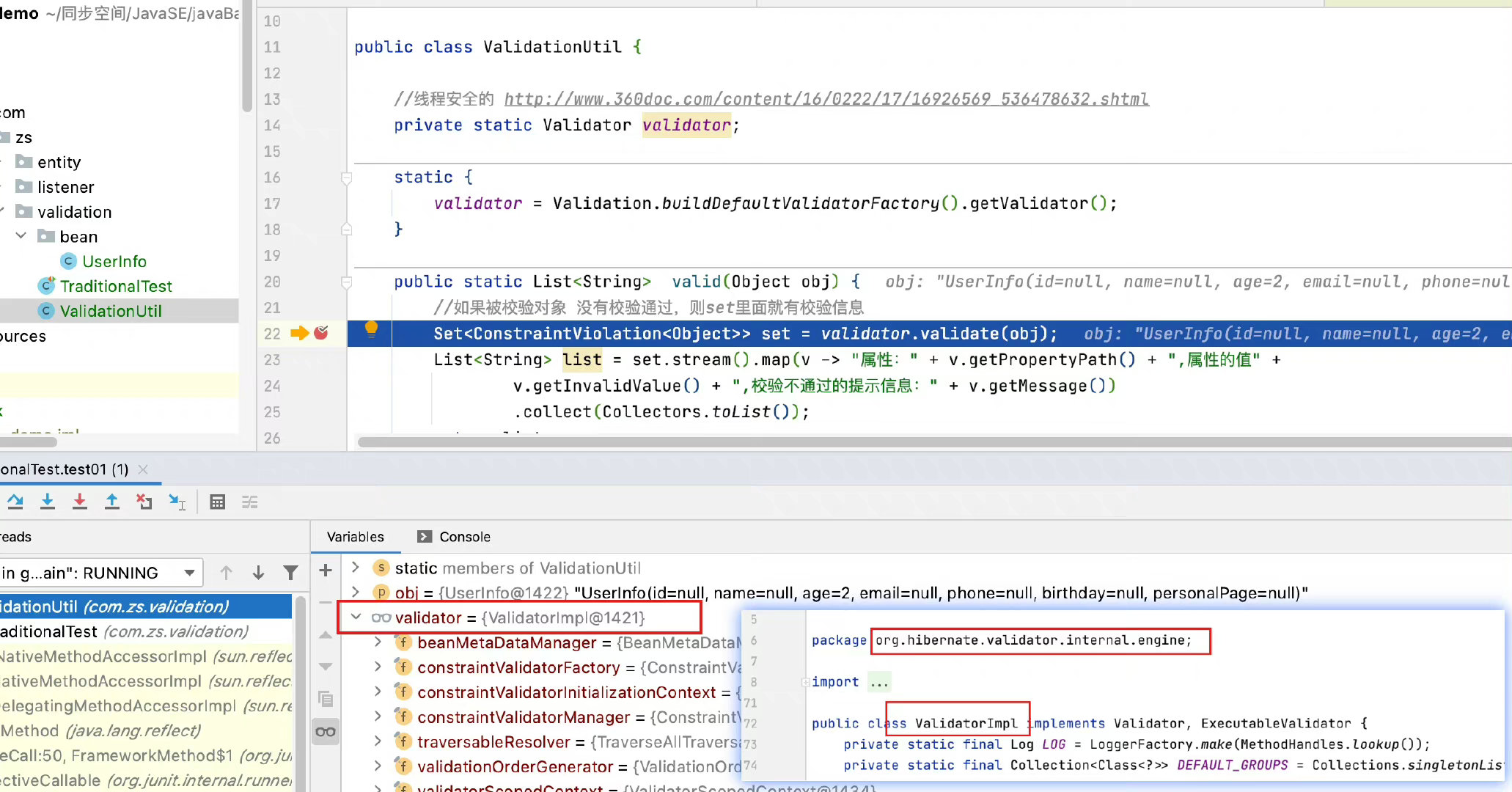Click the red Force Step Into icon
1512x792 pixels.
click(x=80, y=502)
